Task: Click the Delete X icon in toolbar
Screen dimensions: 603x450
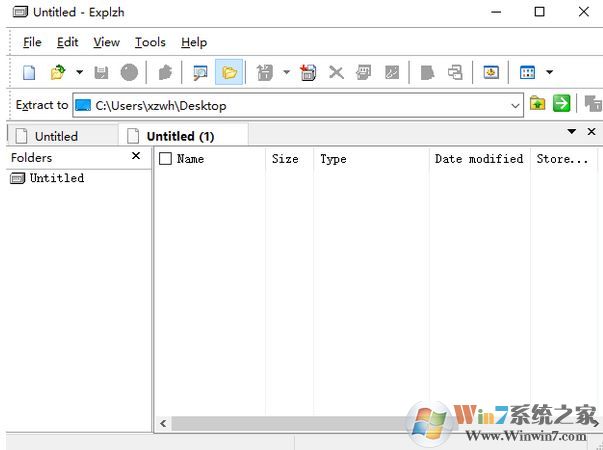Action: click(336, 72)
